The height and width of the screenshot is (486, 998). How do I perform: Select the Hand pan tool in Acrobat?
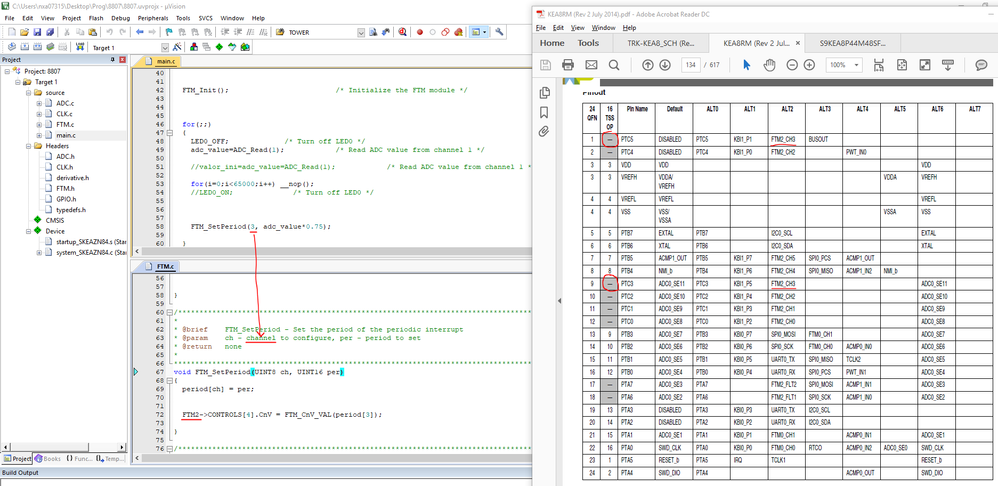pos(769,65)
